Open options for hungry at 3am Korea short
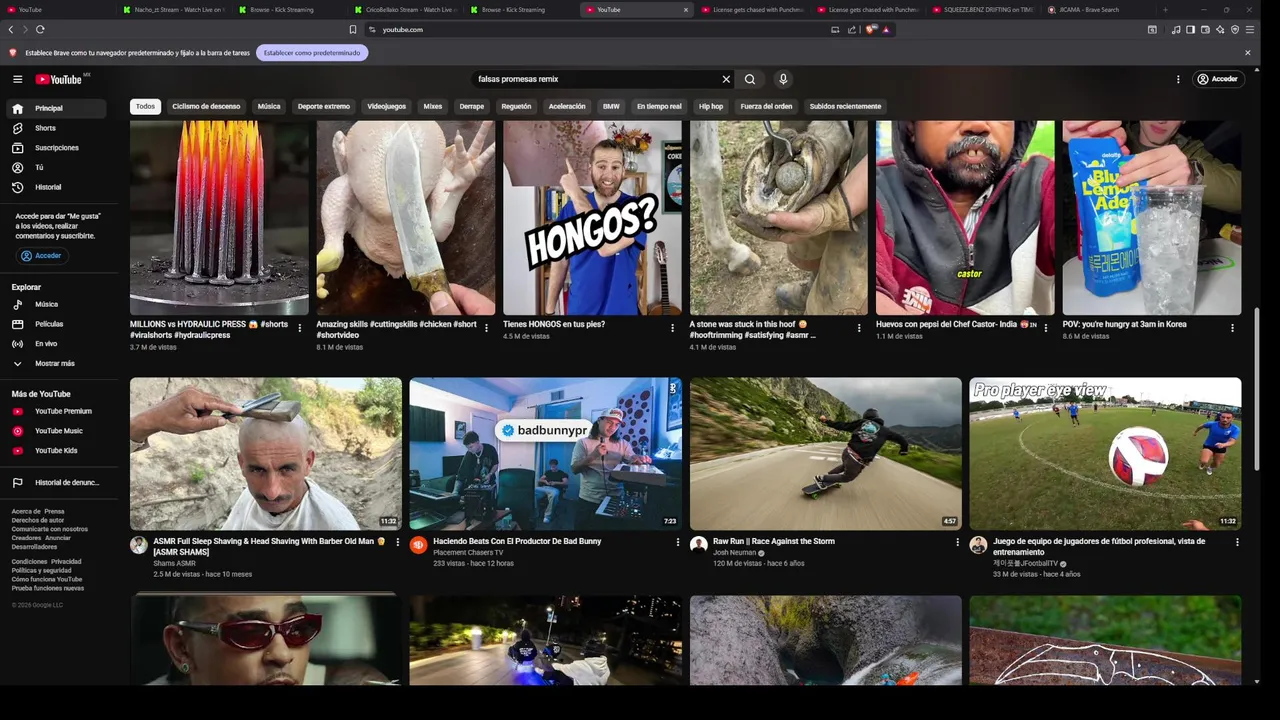Viewport: 1280px width, 720px height. click(1232, 328)
